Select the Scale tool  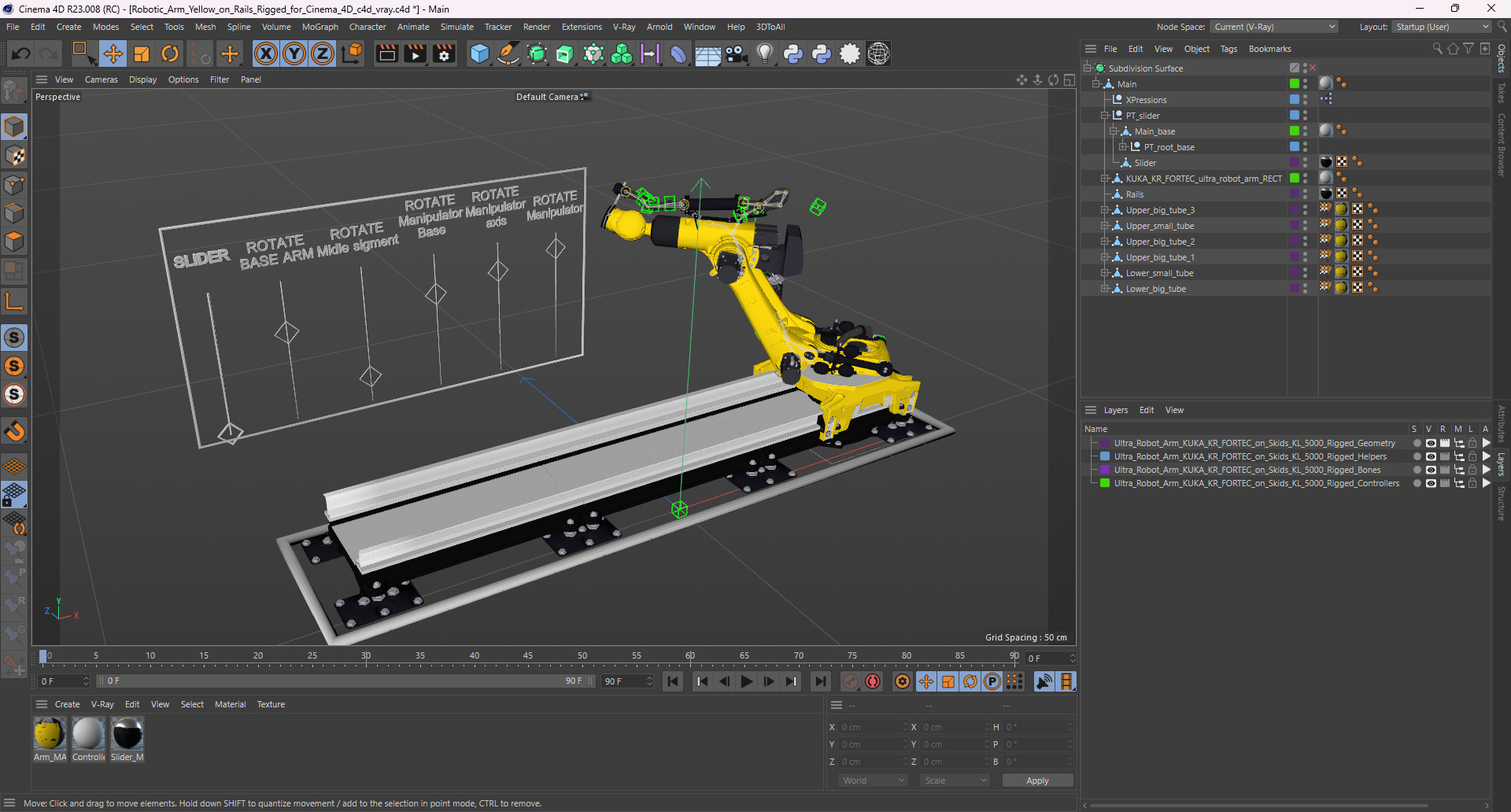click(142, 54)
